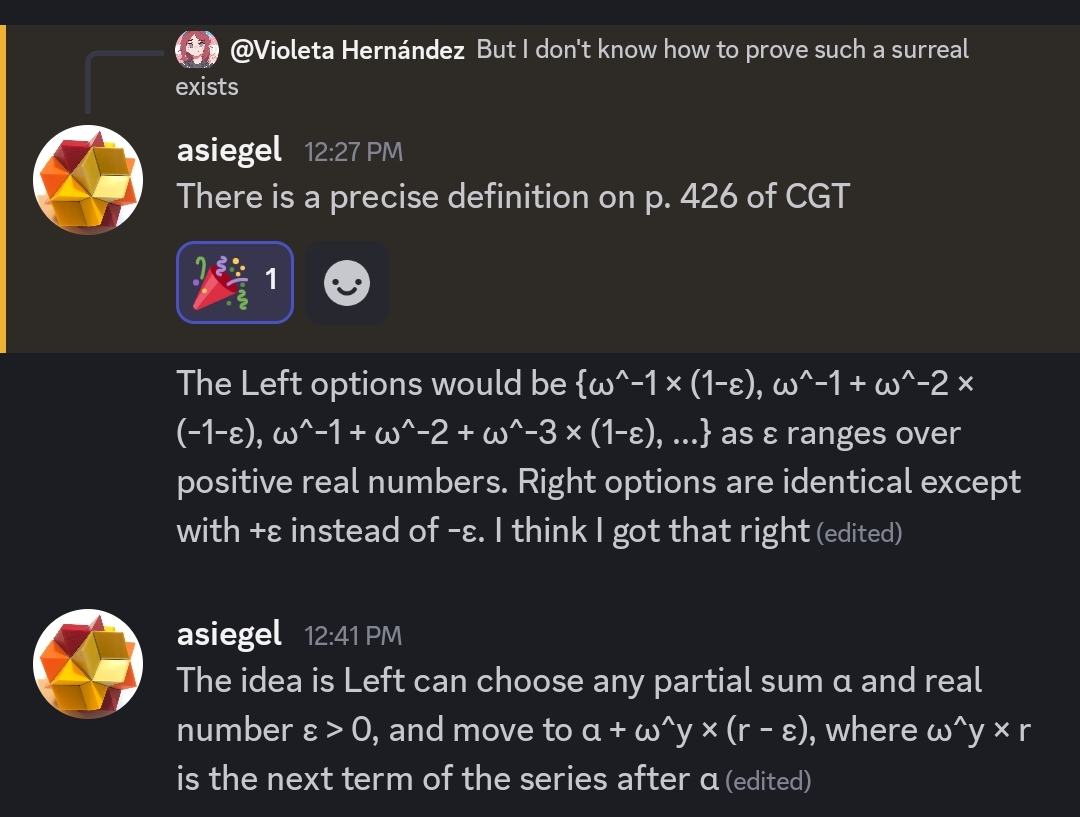Open the add reaction smiley picker
The image size is (1080, 817).
pos(347,283)
